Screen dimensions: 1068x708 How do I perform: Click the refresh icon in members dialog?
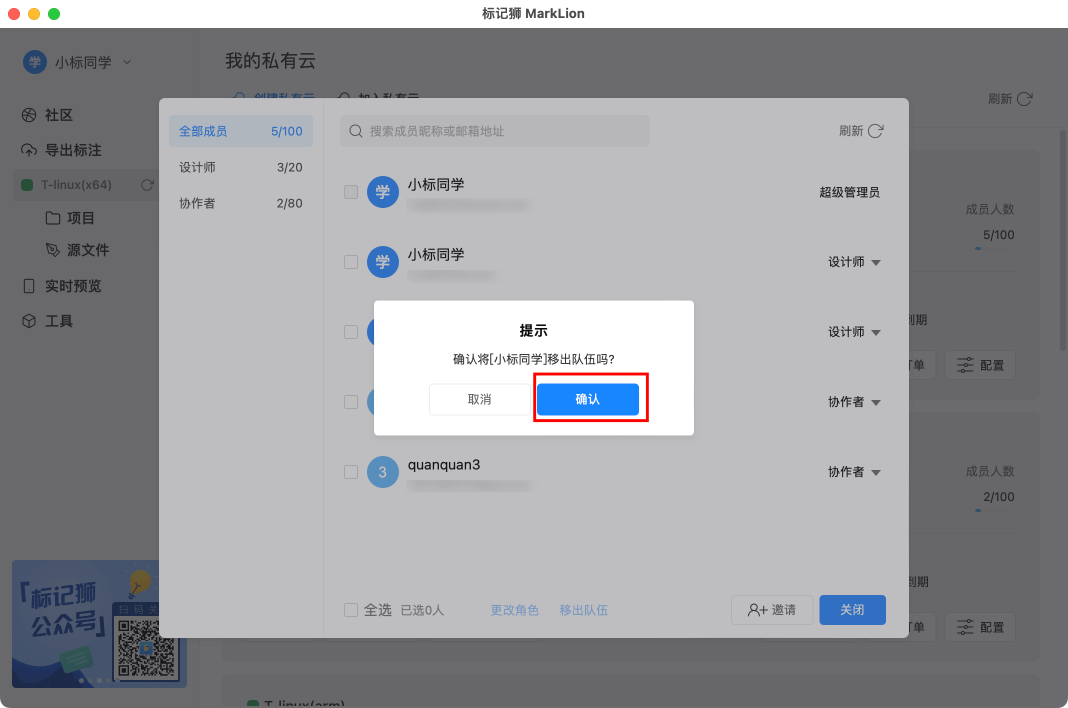point(876,131)
